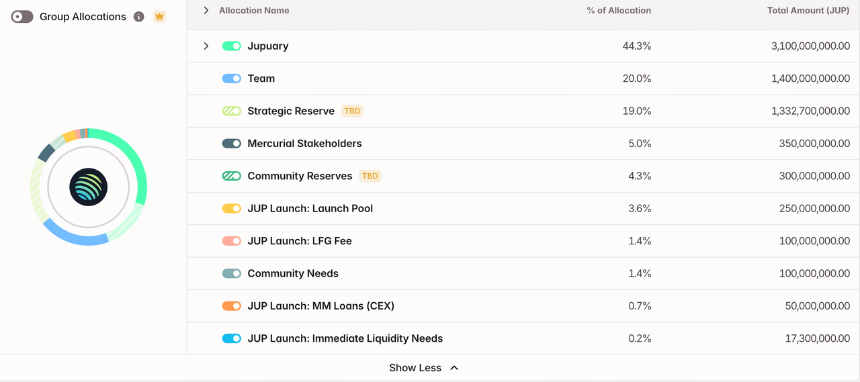
Task: Click the 1,400,000,000.00 amount
Action: [811, 78]
